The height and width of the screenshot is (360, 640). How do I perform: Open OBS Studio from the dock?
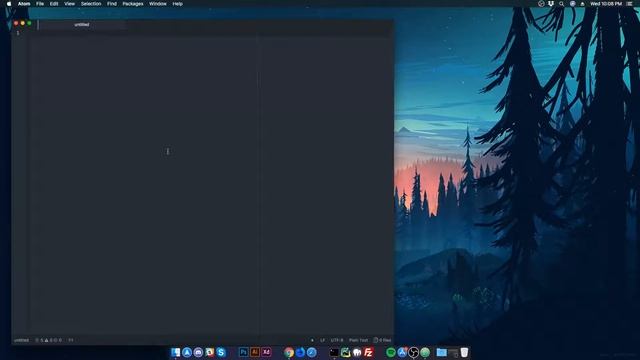pyautogui.click(x=413, y=352)
